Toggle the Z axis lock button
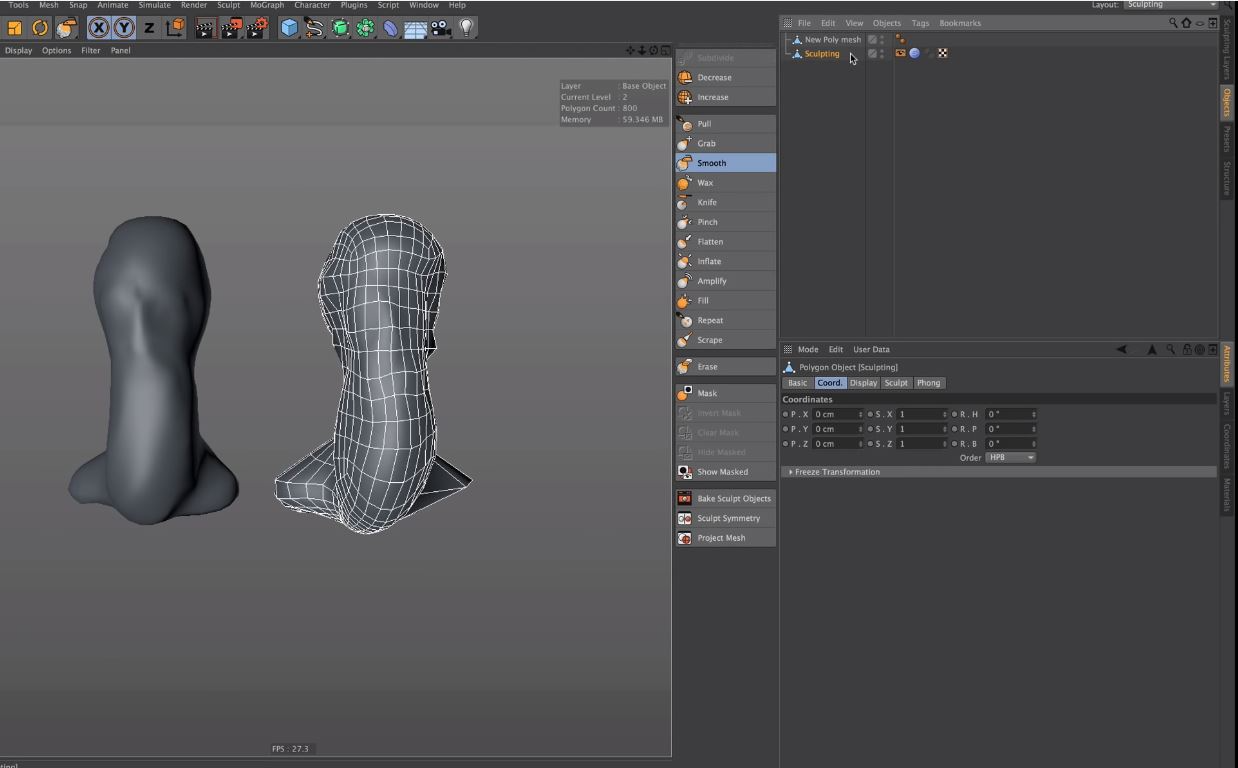This screenshot has height=768, width=1238. tap(150, 27)
